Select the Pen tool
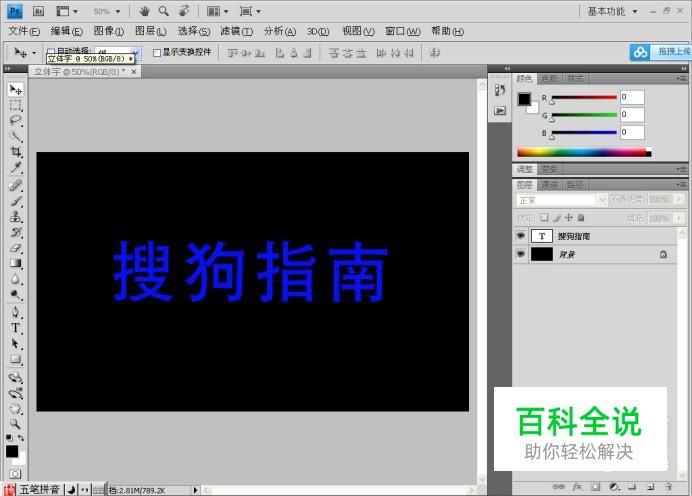 15,312
